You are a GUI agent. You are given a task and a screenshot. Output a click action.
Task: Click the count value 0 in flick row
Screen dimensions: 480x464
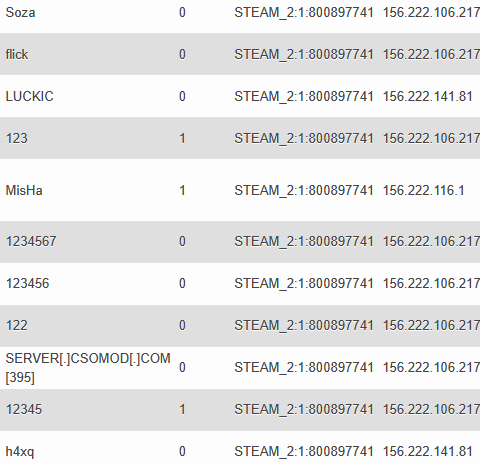click(x=182, y=54)
